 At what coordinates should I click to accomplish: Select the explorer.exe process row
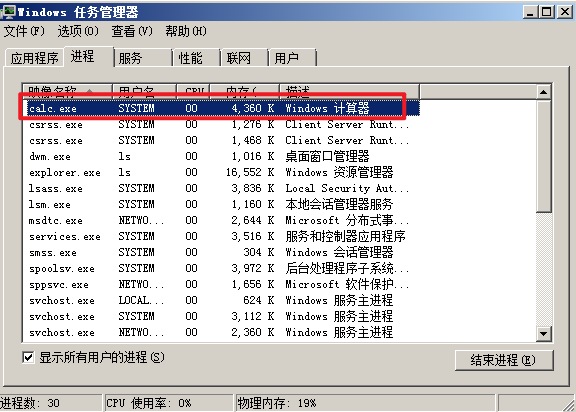pos(221,172)
